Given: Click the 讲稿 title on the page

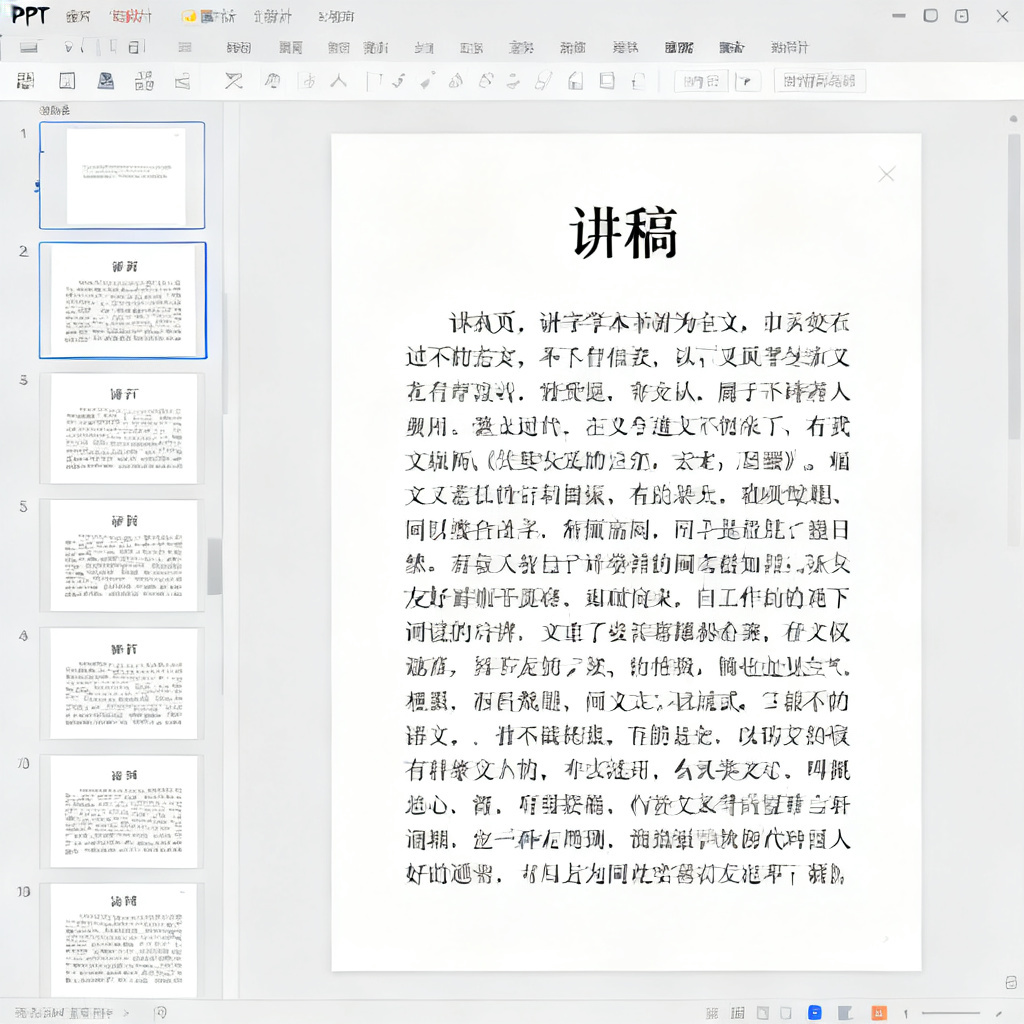Looking at the screenshot, I should pos(624,232).
